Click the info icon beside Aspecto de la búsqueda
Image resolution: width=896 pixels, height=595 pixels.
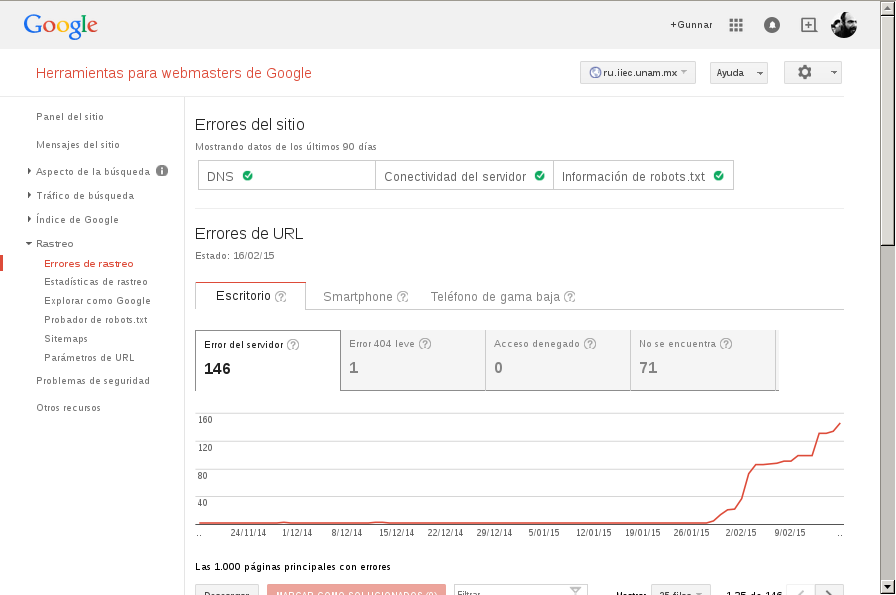(162, 171)
